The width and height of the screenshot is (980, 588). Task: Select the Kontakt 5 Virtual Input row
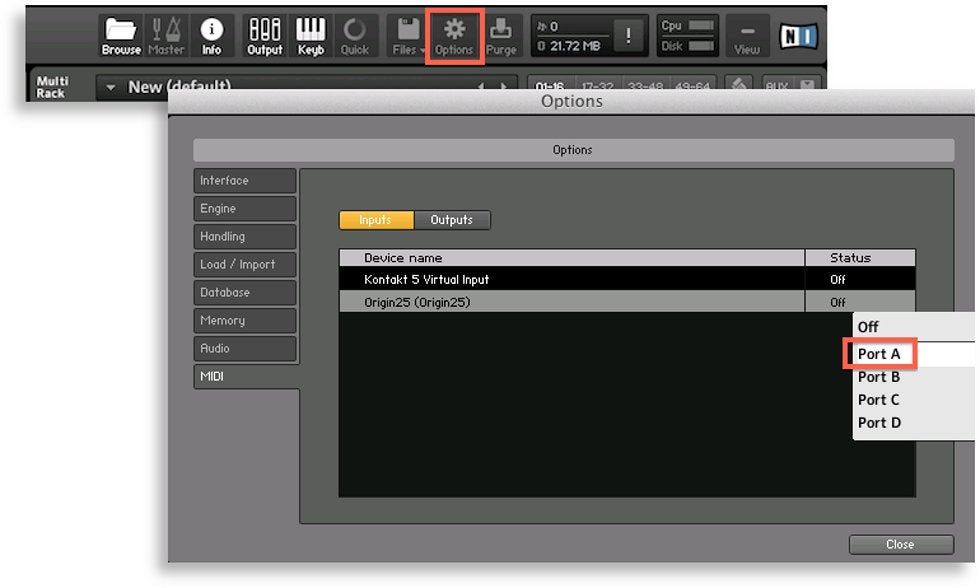pyautogui.click(x=570, y=280)
